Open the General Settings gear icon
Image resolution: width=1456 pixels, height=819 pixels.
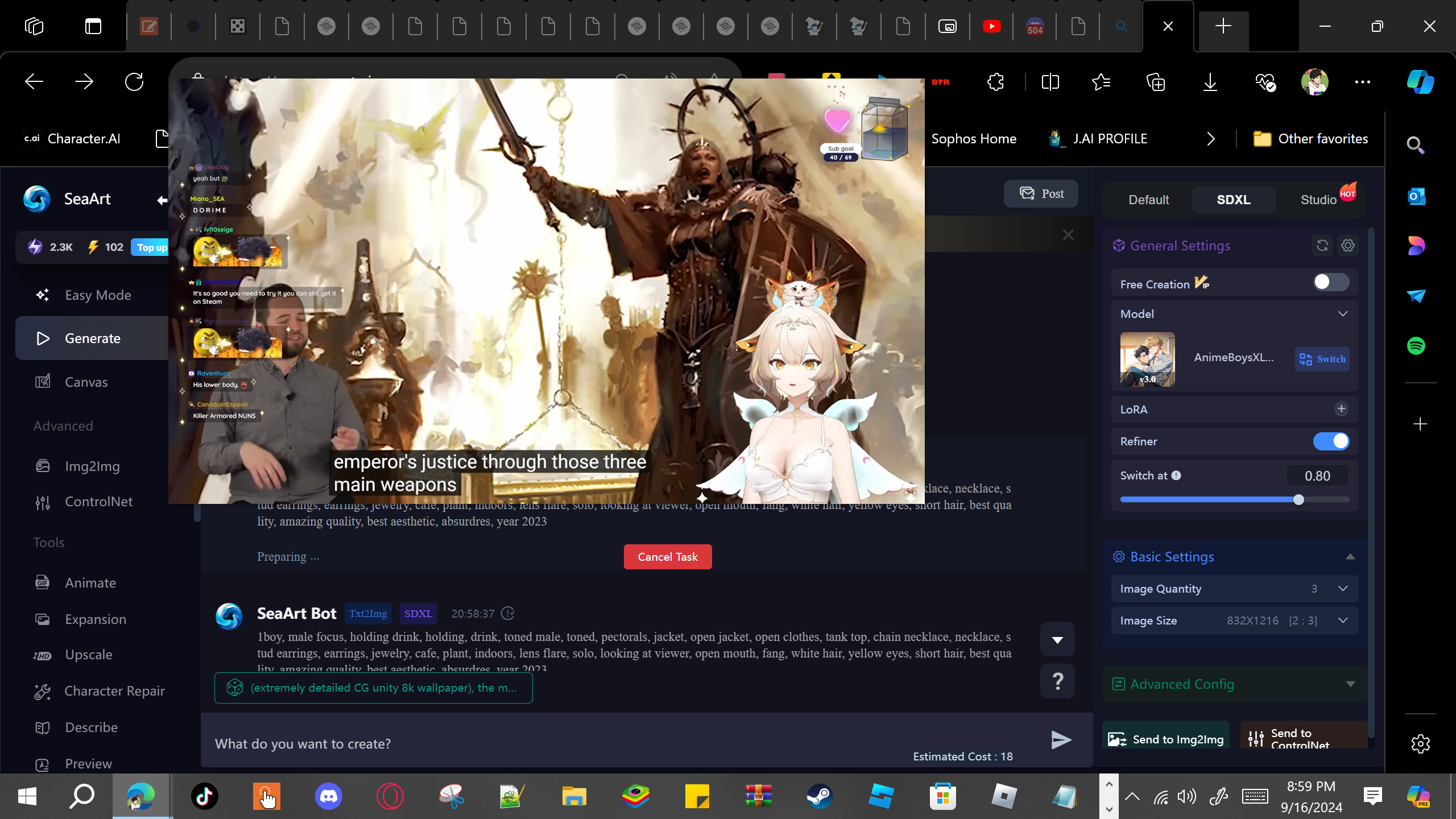point(1348,246)
